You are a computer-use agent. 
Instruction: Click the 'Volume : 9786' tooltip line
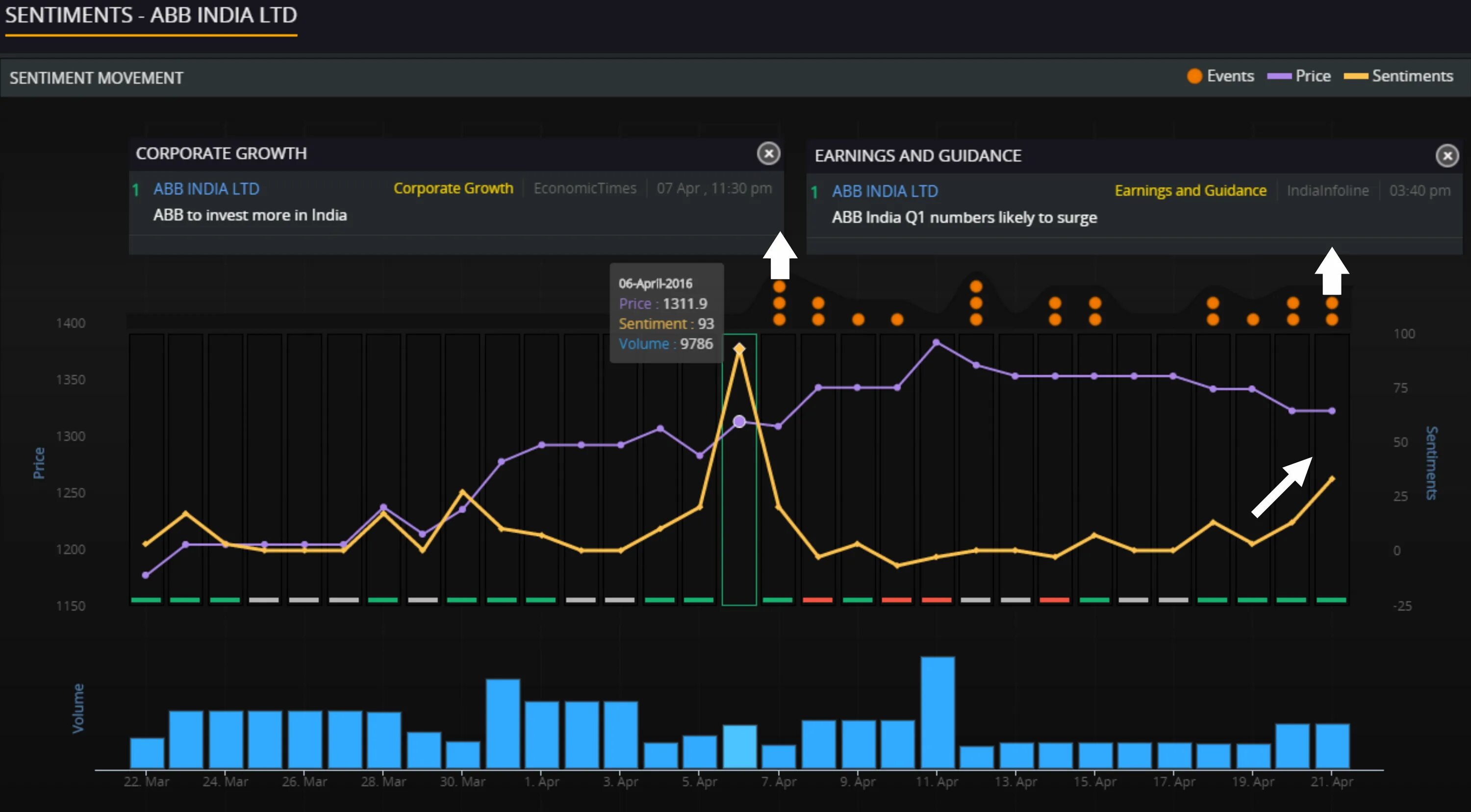pyautogui.click(x=666, y=344)
